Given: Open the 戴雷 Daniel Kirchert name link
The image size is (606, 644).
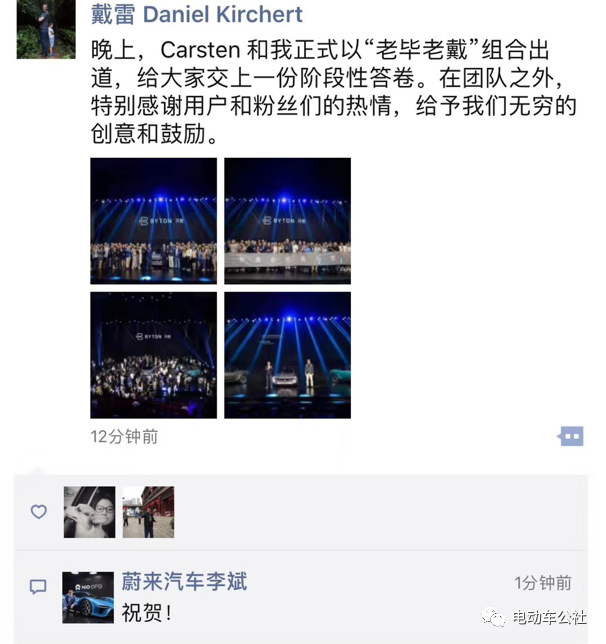Looking at the screenshot, I should [197, 15].
